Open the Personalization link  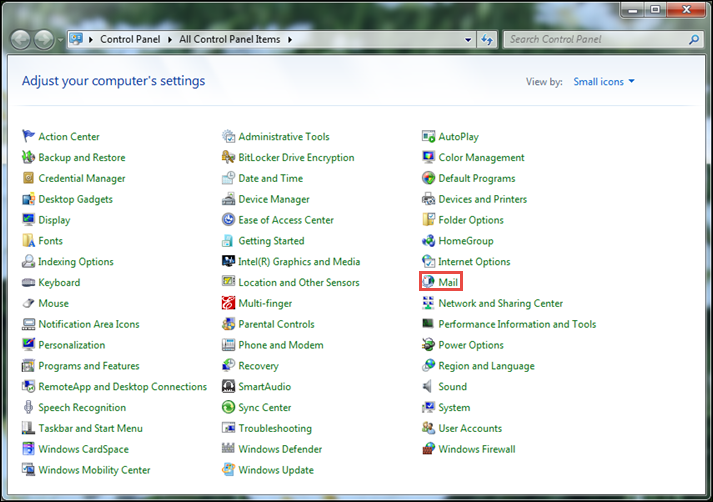click(72, 345)
